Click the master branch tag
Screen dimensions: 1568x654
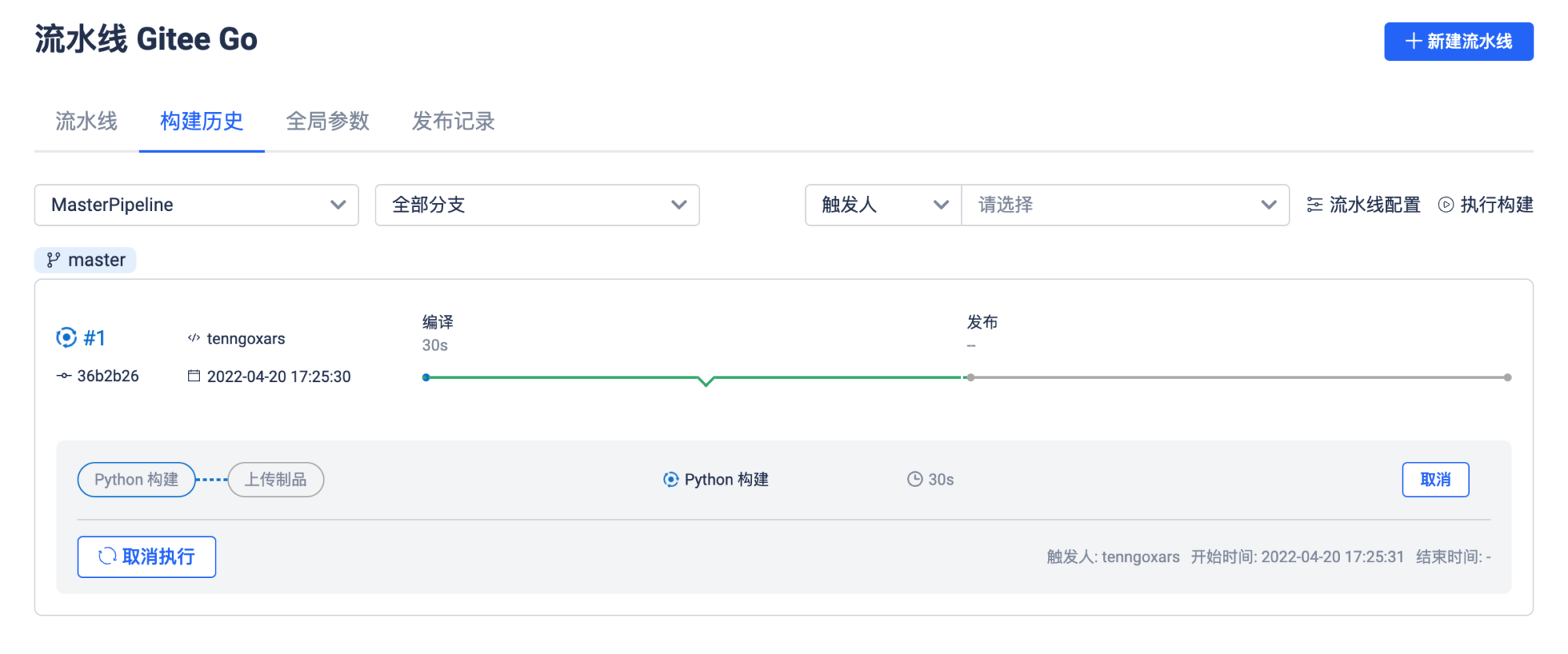[x=85, y=260]
